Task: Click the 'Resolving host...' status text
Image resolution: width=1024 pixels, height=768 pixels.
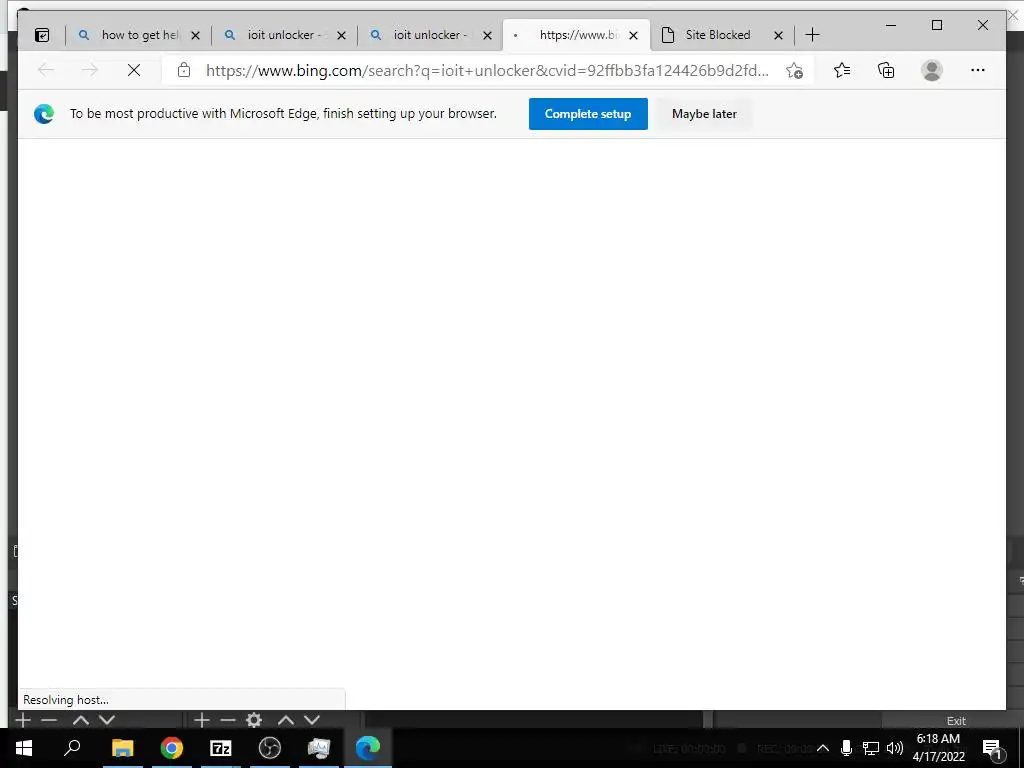Action: pyautogui.click(x=66, y=699)
